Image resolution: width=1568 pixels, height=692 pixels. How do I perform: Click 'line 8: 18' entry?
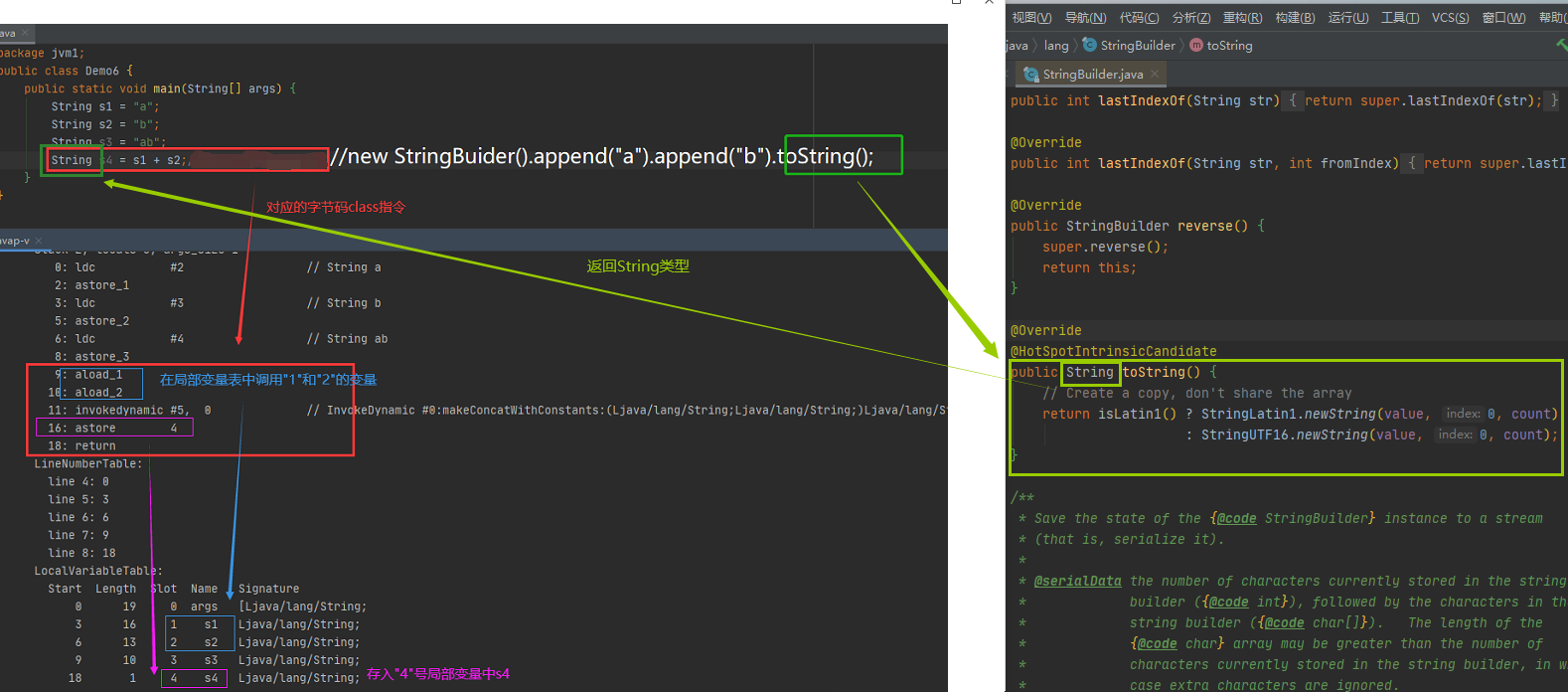click(81, 554)
